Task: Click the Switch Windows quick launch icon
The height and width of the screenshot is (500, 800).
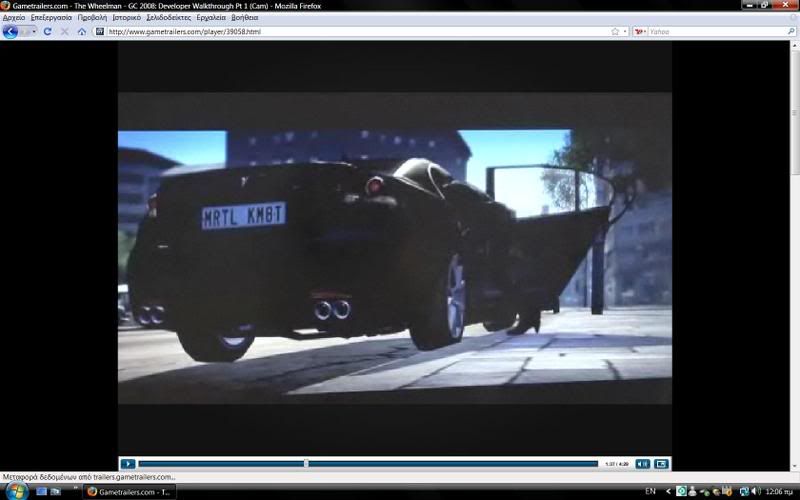Action: coord(55,491)
